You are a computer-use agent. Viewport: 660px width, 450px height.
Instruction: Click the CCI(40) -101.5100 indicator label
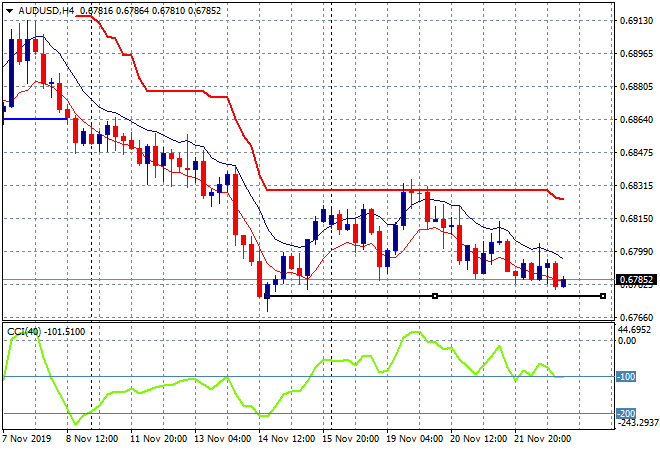coord(46,332)
